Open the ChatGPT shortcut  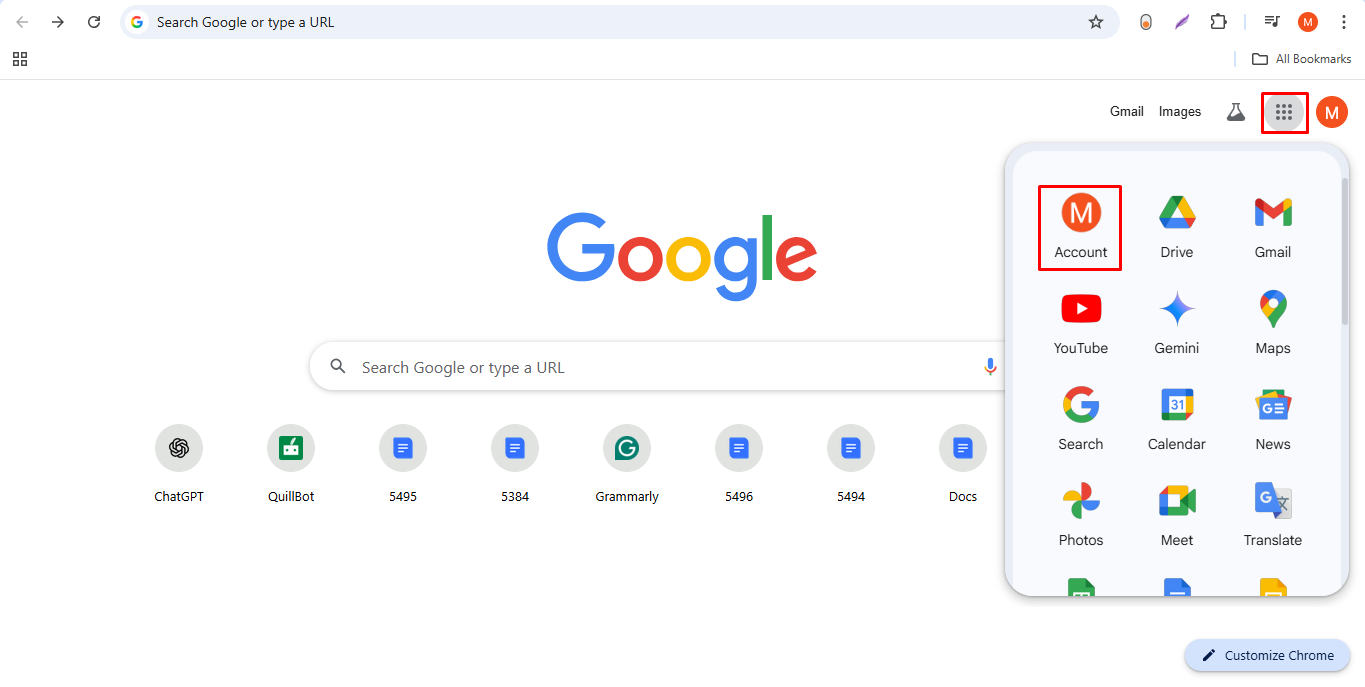pos(179,447)
